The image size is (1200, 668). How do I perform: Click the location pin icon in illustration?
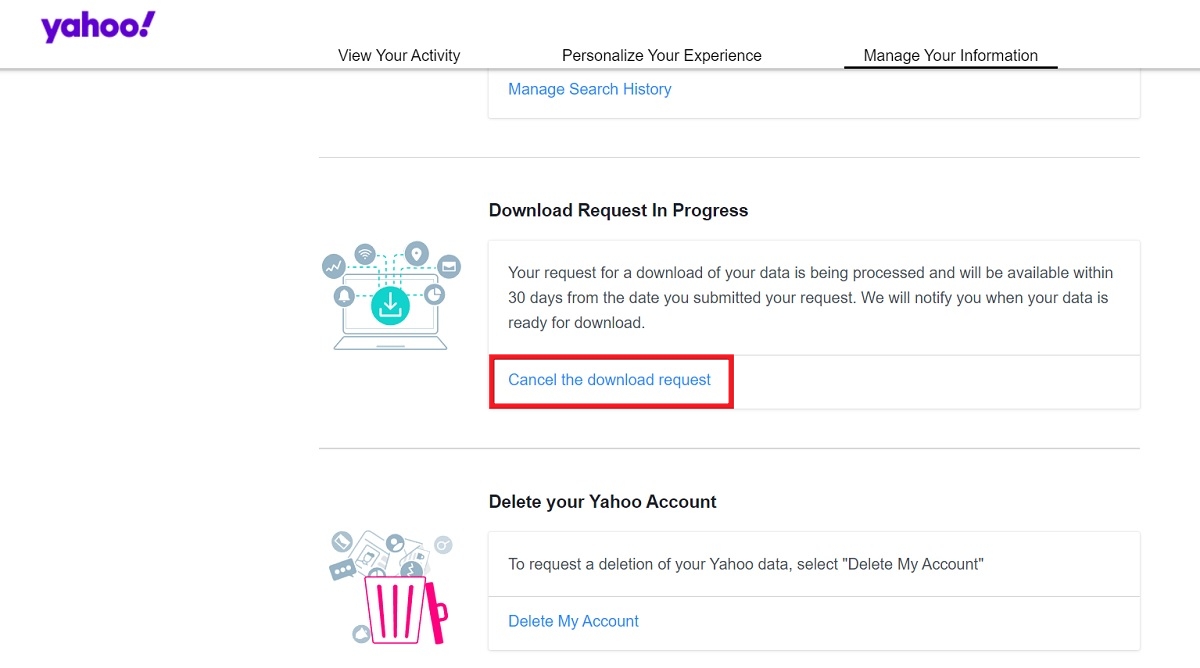[416, 253]
